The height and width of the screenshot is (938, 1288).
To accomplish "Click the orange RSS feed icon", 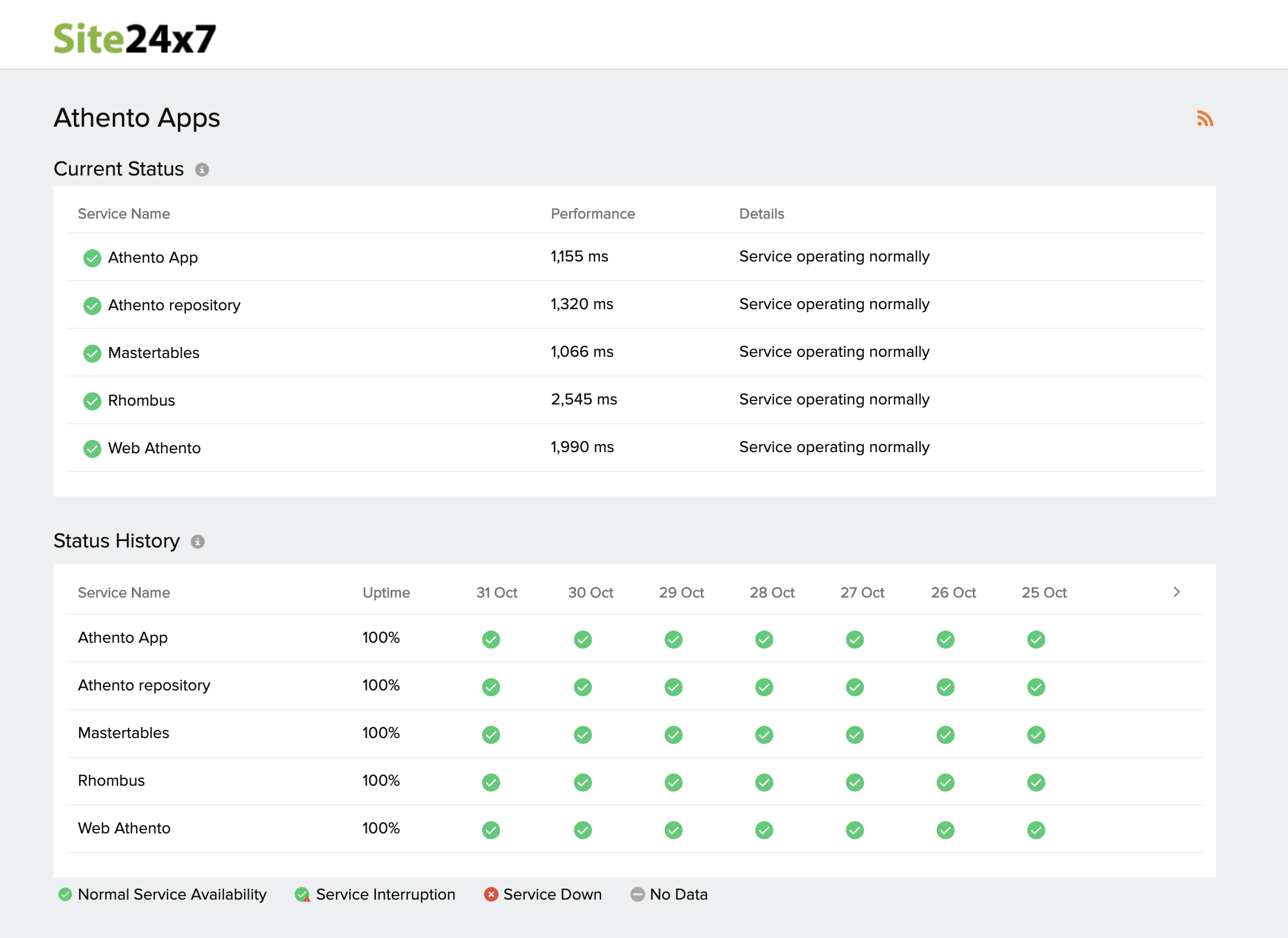I will [x=1205, y=119].
